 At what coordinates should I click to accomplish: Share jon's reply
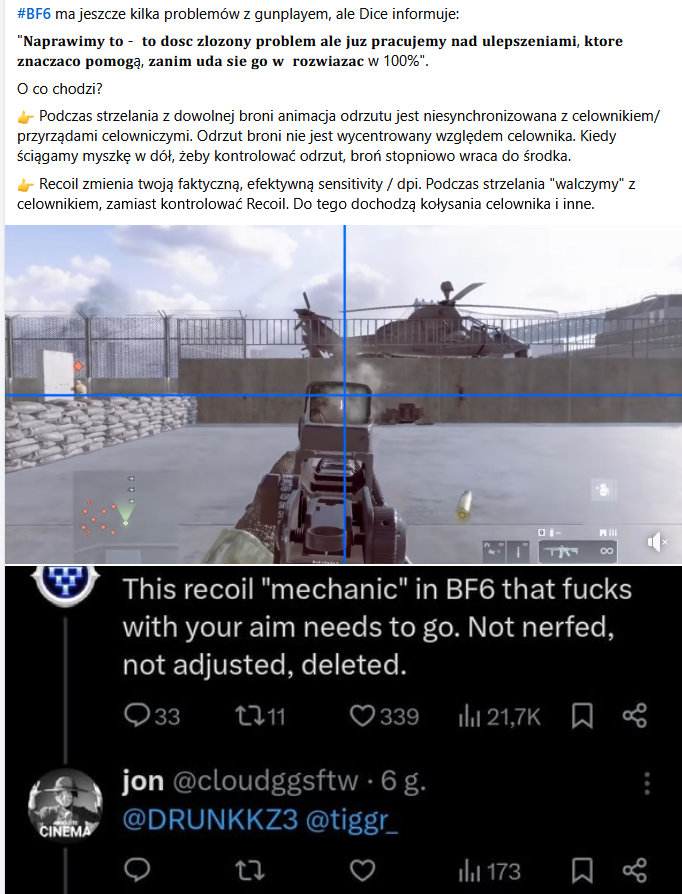click(x=634, y=871)
